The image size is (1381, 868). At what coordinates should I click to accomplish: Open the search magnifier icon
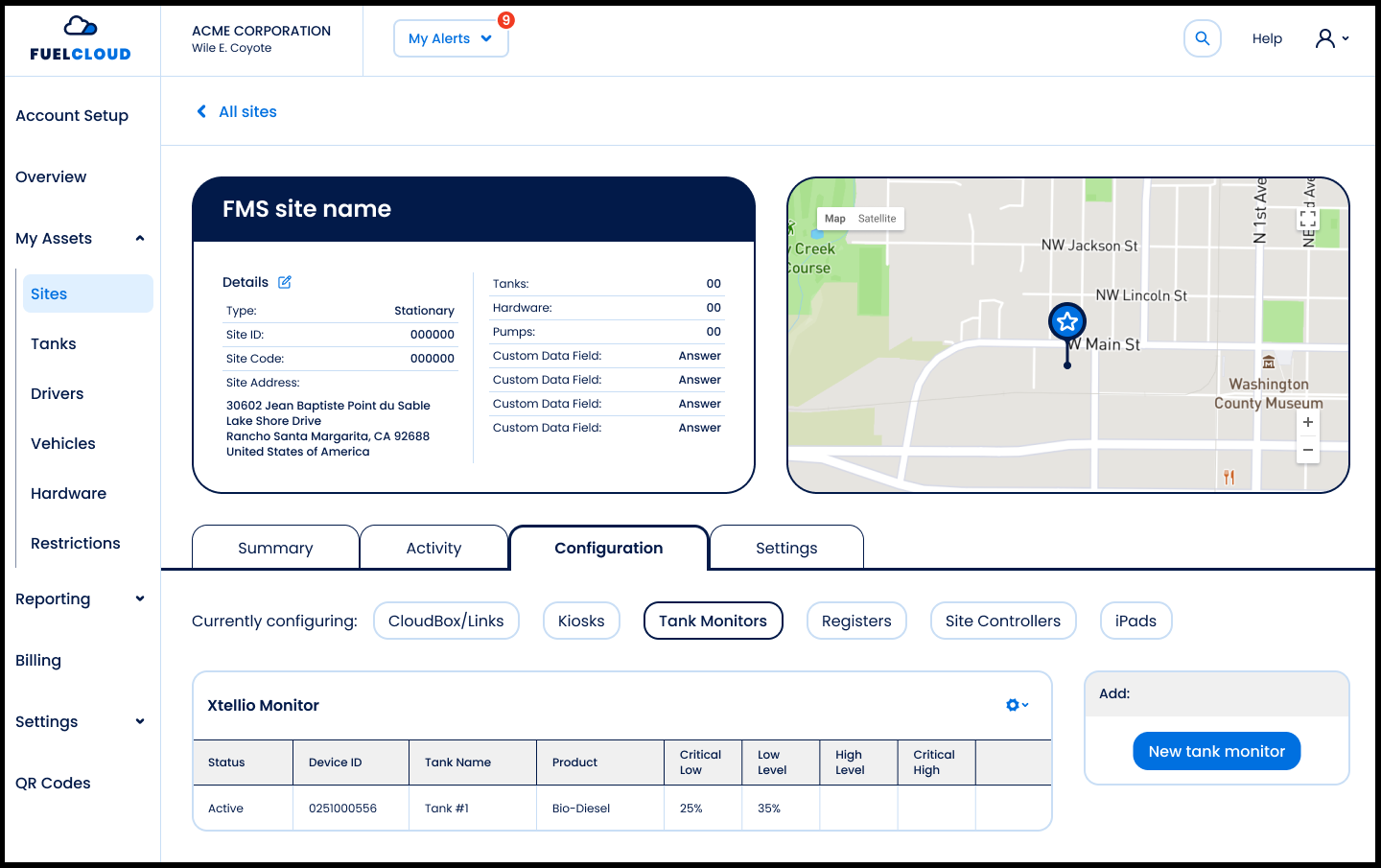click(x=1202, y=39)
